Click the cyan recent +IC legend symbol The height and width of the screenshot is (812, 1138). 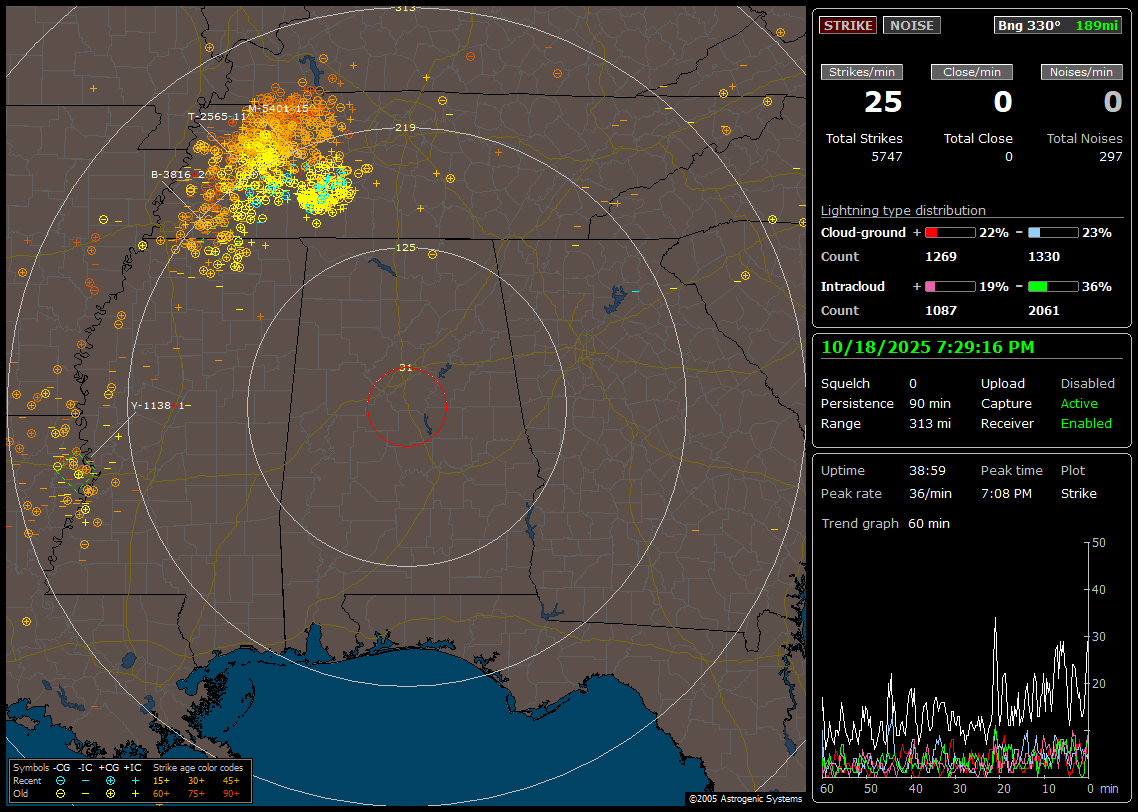tap(134, 780)
